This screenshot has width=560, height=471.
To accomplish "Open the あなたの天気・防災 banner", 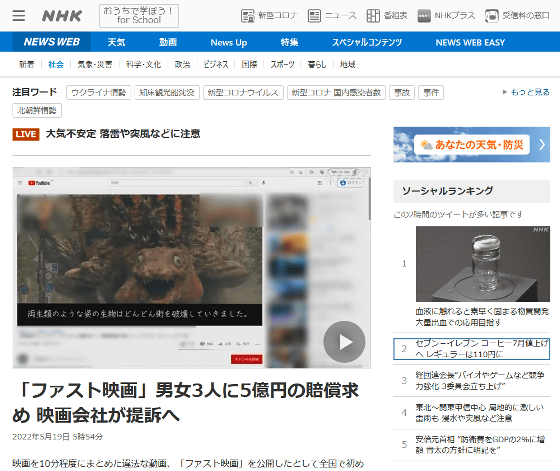I will (x=472, y=145).
